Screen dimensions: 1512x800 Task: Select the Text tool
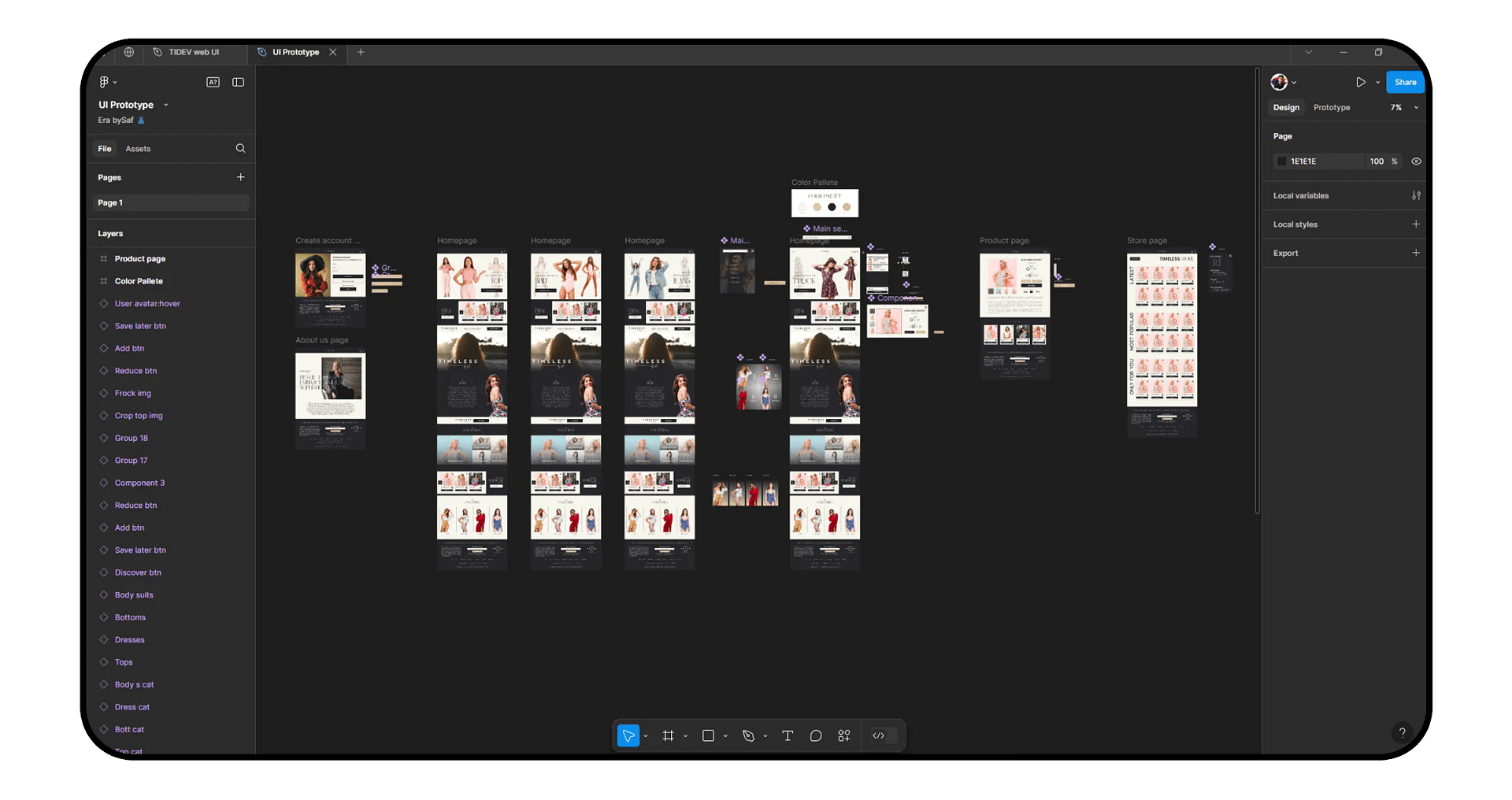[x=787, y=735]
